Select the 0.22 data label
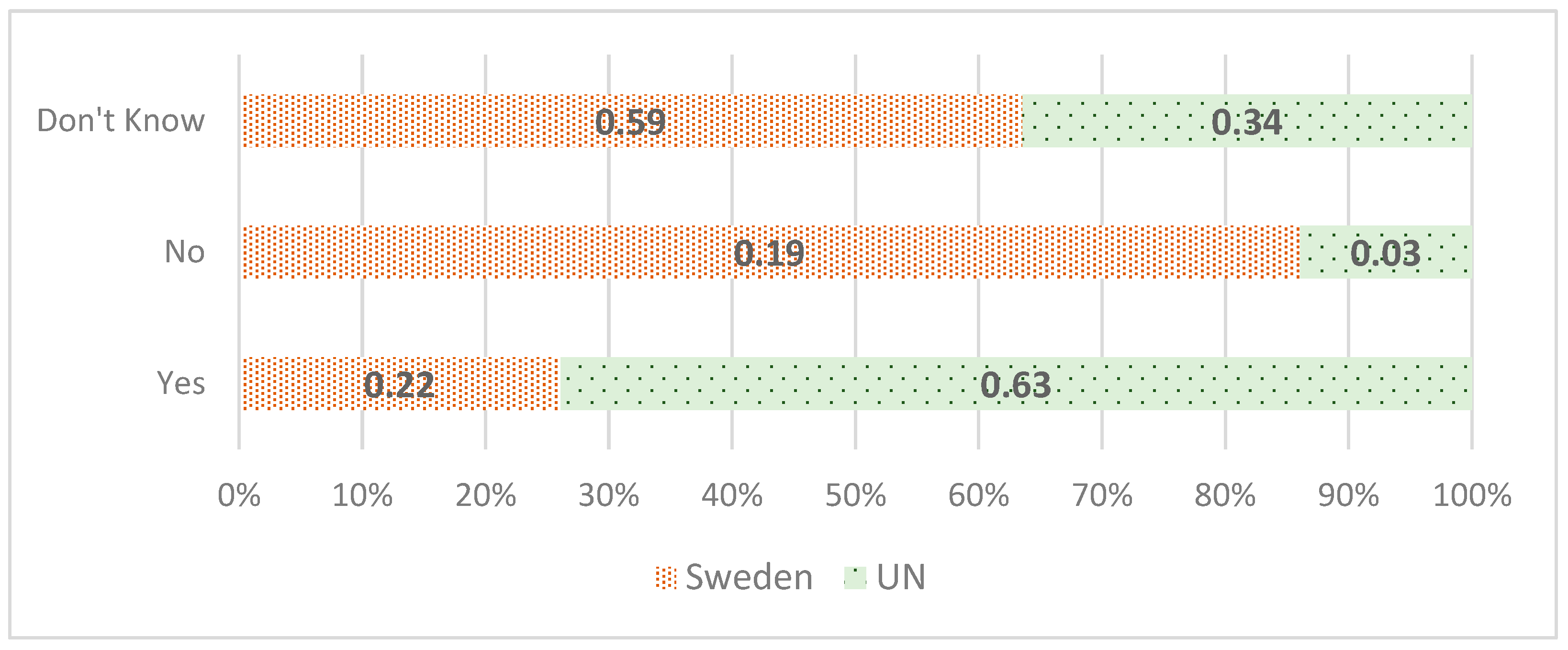The image size is (1568, 650). click(399, 384)
